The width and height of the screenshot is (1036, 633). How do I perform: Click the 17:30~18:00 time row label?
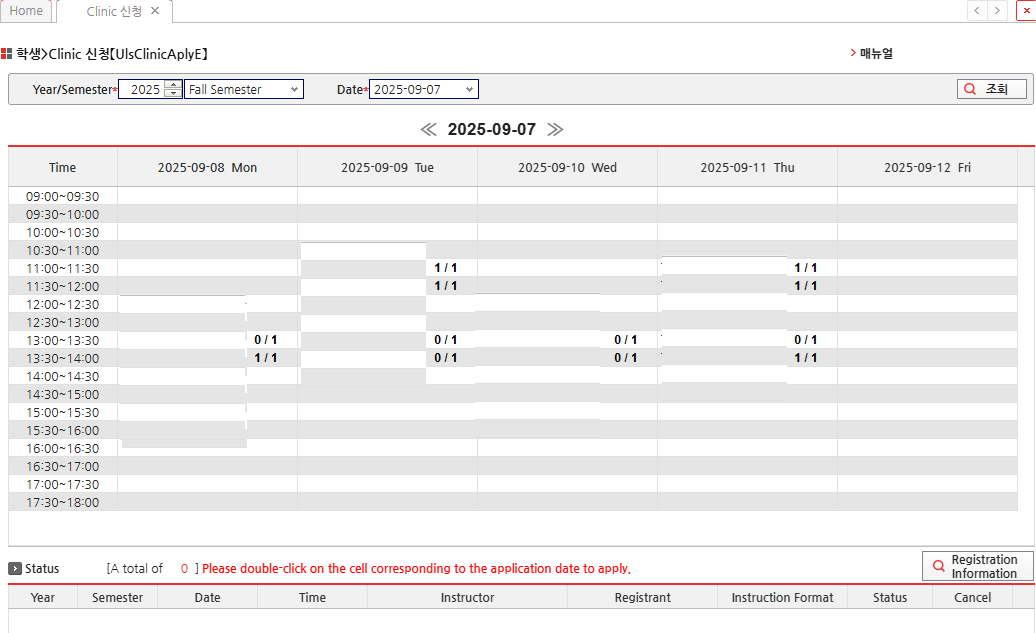(63, 503)
